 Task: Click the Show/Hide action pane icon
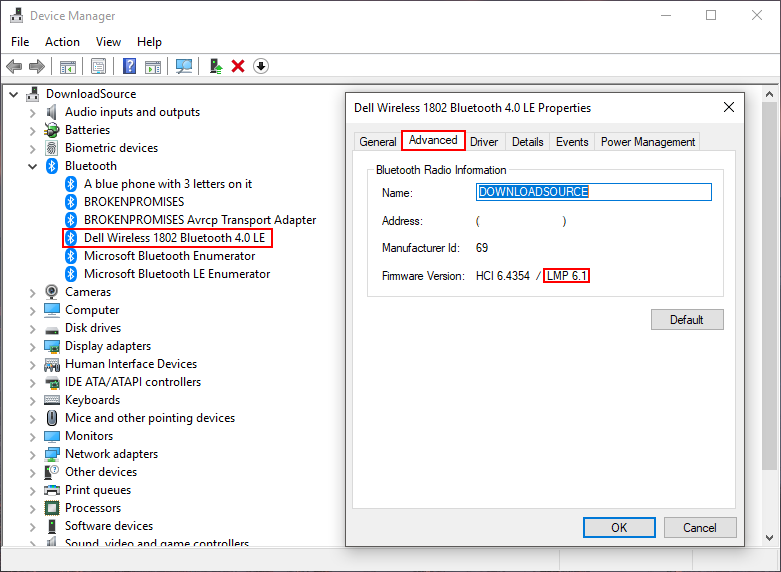[x=153, y=66]
